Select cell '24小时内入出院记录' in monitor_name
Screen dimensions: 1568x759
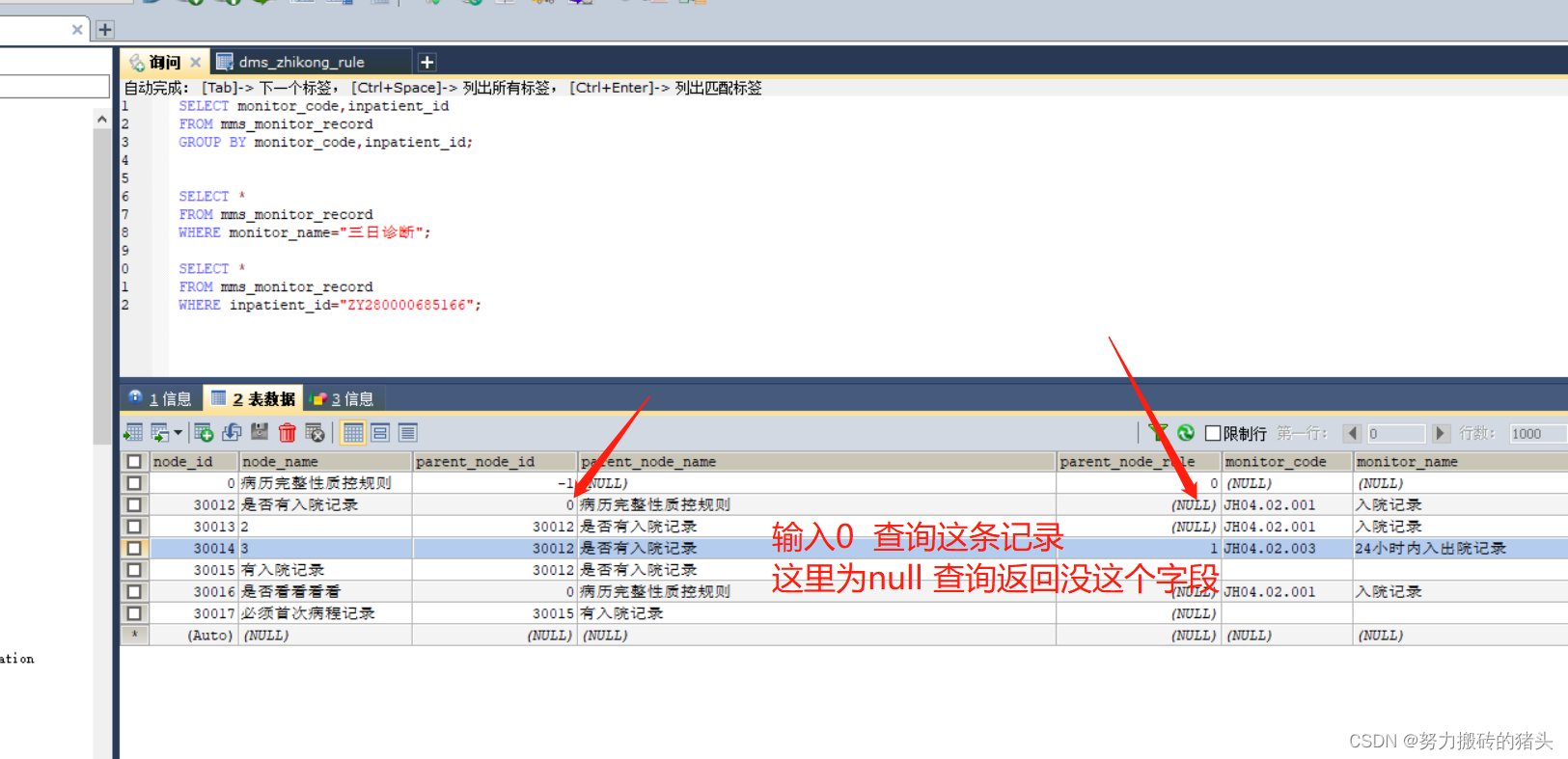tap(1460, 548)
